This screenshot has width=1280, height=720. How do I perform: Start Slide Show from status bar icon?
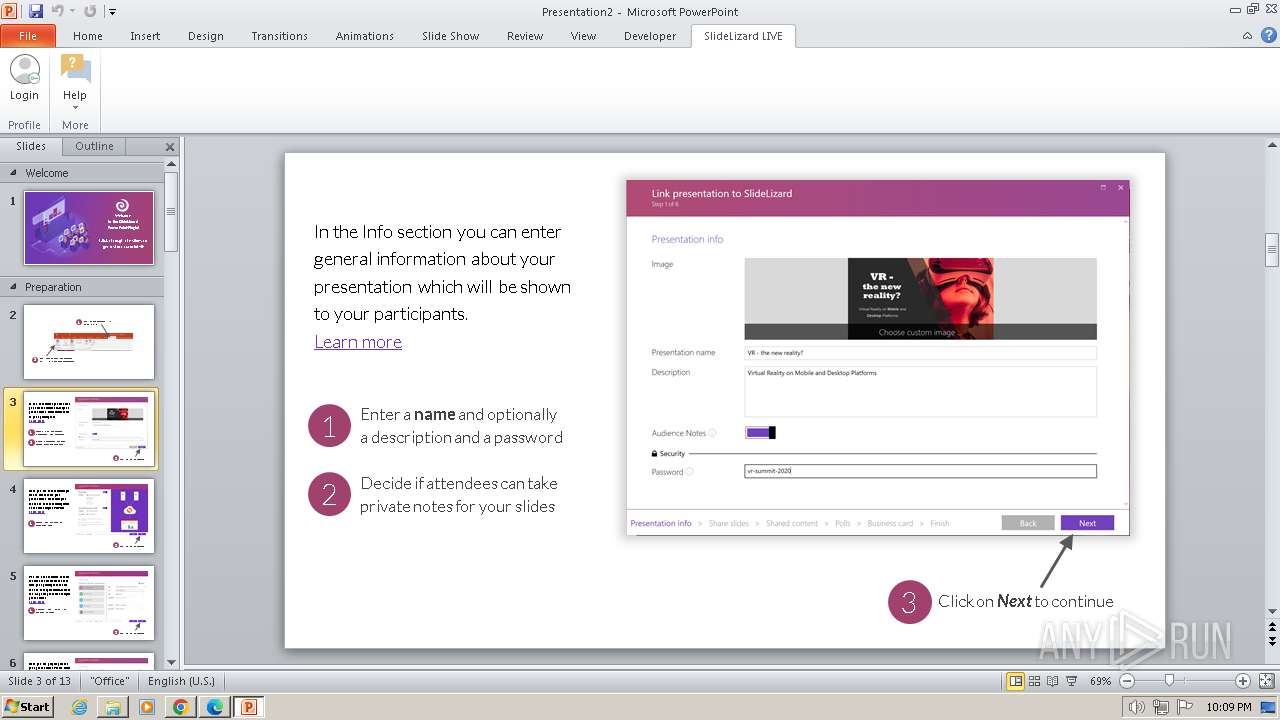1071,681
